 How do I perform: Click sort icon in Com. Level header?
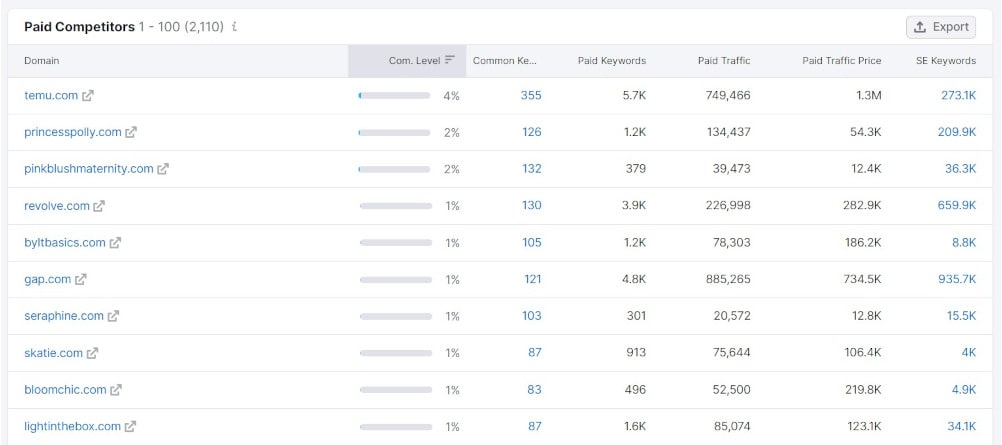(x=450, y=60)
